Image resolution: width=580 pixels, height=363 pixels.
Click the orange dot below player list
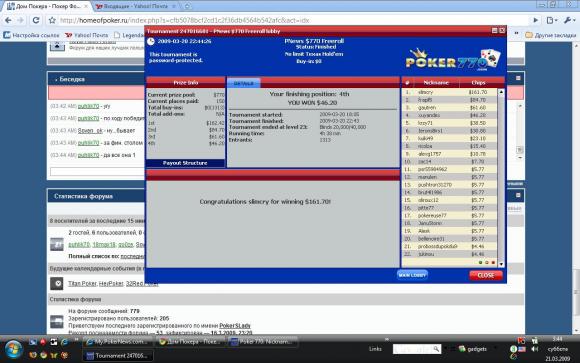487,262
